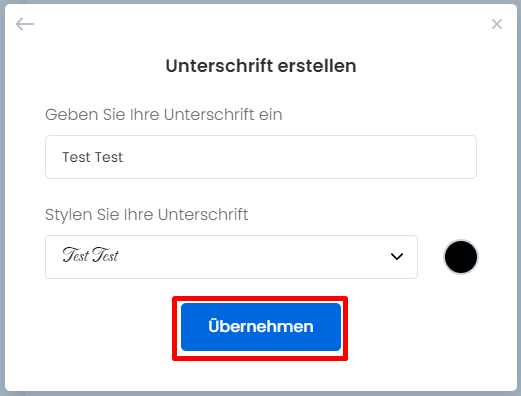Click the empty area of the signature input box
This screenshot has width=521, height=396.
point(300,157)
